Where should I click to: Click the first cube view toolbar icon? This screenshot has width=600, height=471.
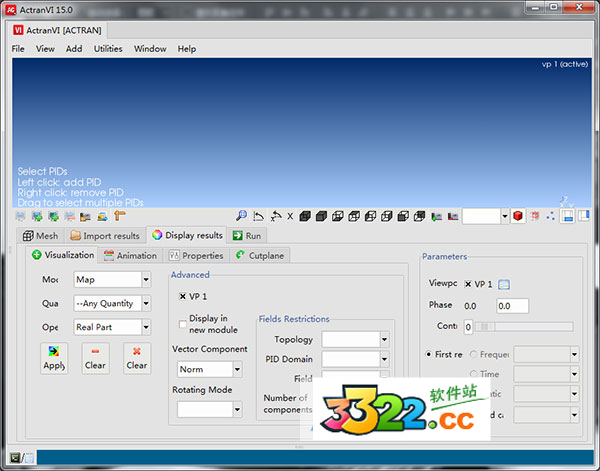306,215
